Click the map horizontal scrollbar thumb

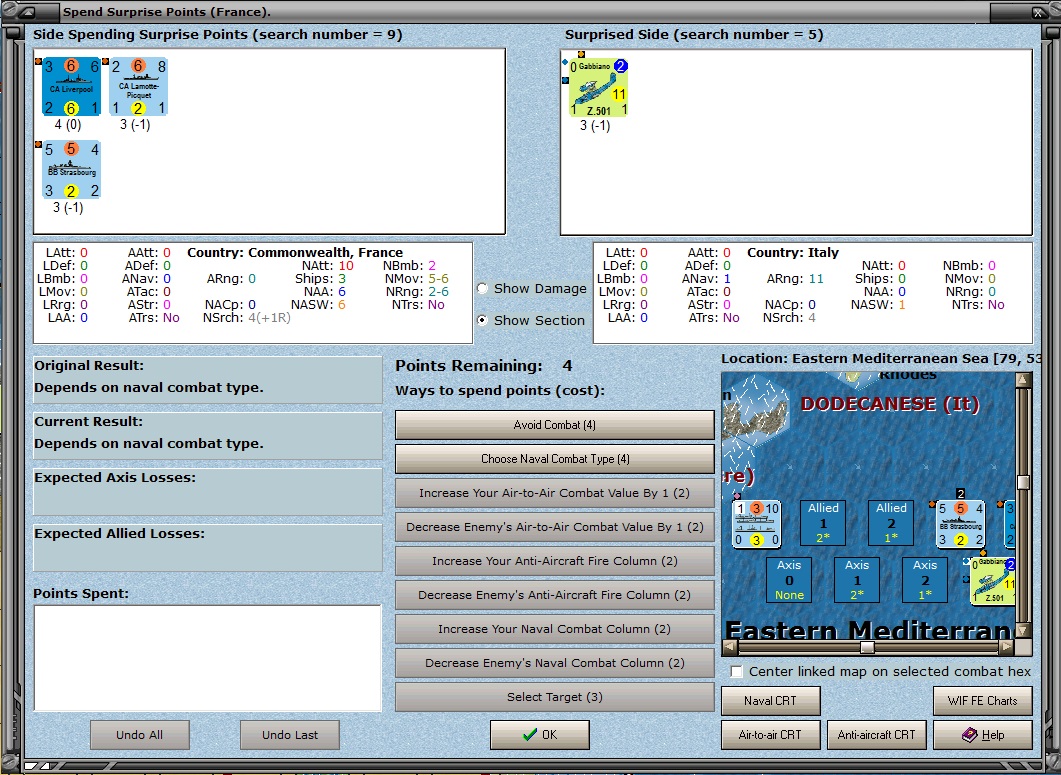[x=867, y=647]
